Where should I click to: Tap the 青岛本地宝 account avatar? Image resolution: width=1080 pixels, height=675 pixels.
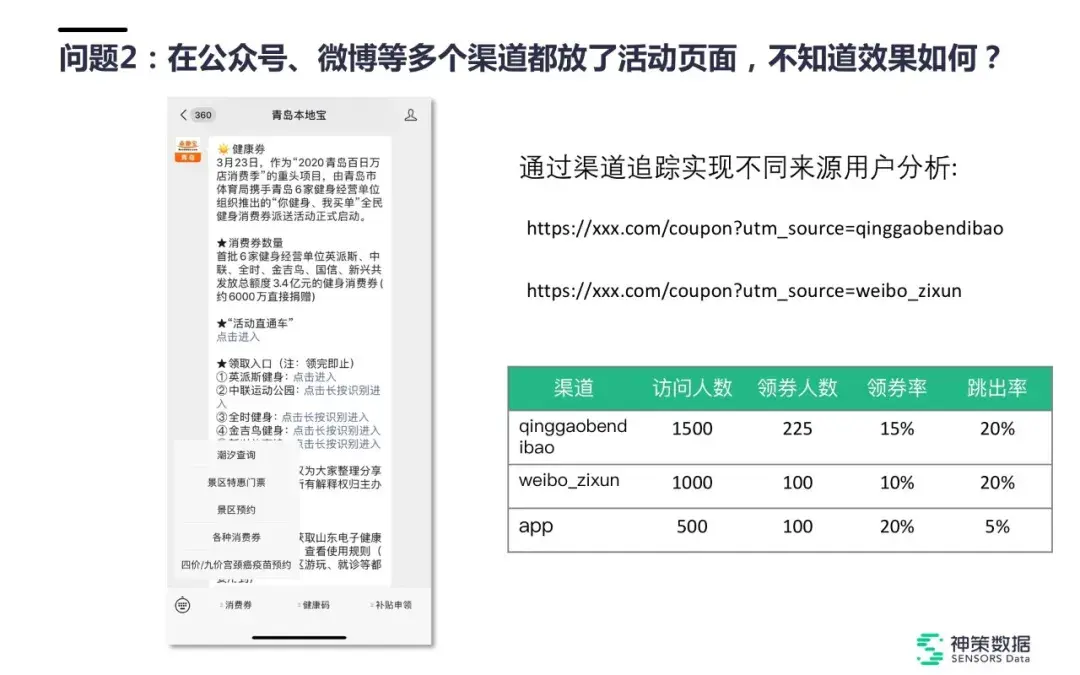[x=187, y=151]
